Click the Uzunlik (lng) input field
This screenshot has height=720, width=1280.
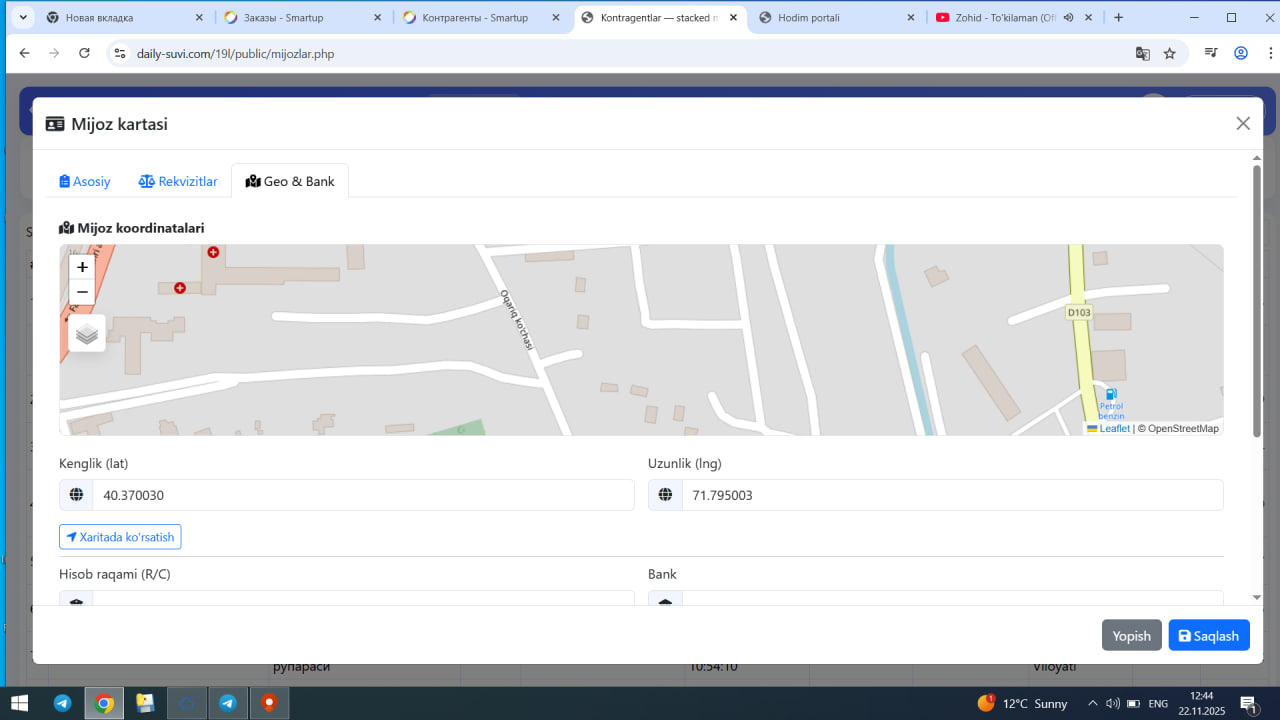953,495
